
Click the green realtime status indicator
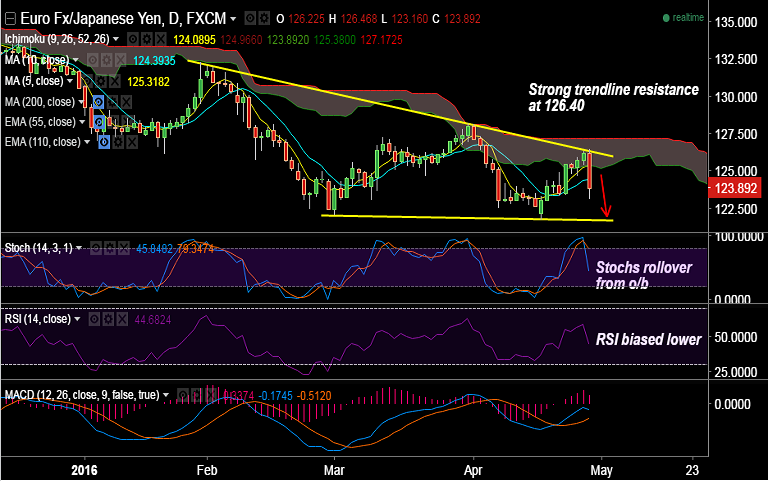pyautogui.click(x=683, y=18)
